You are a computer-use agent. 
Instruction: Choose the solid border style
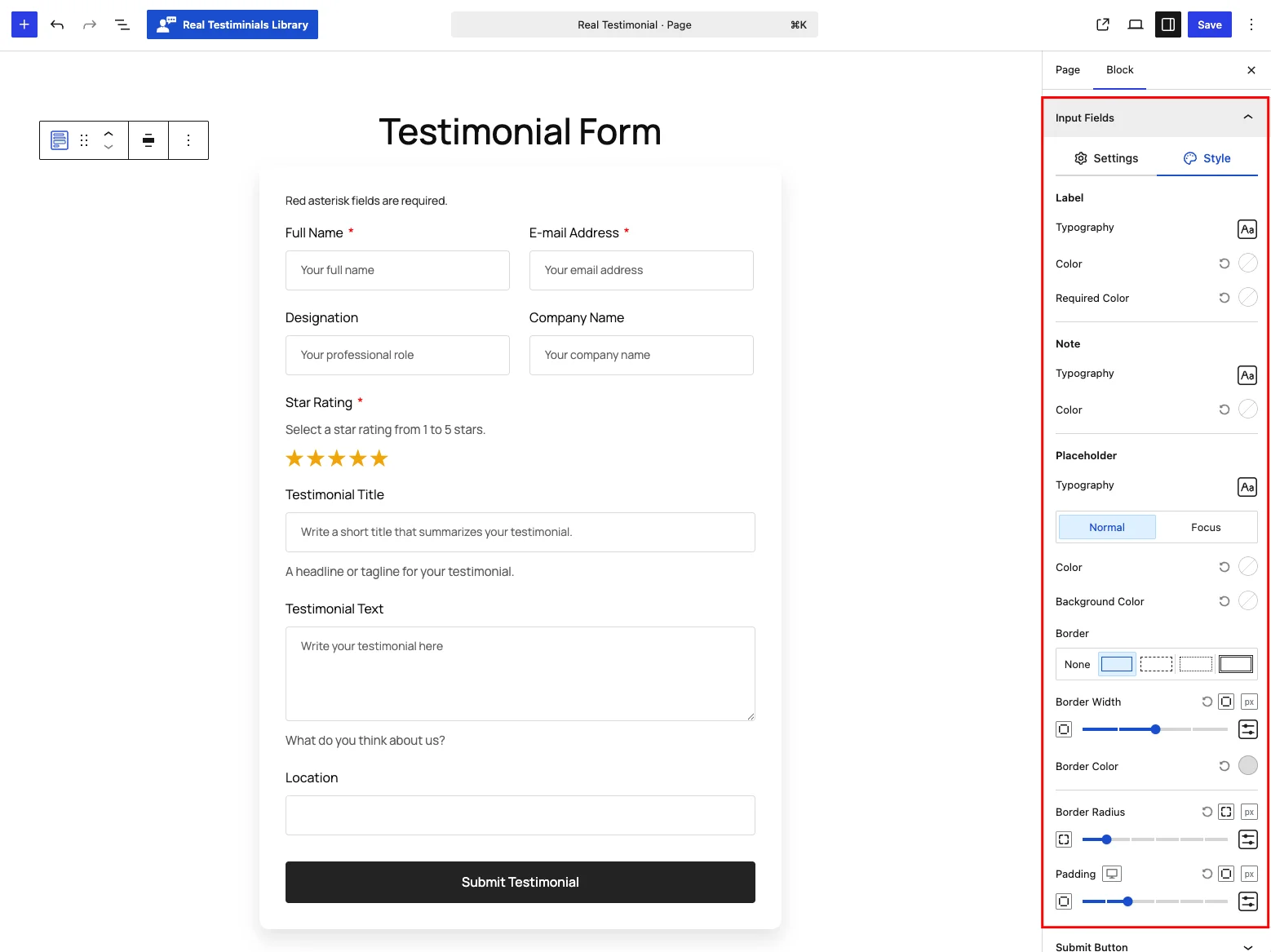[1117, 664]
